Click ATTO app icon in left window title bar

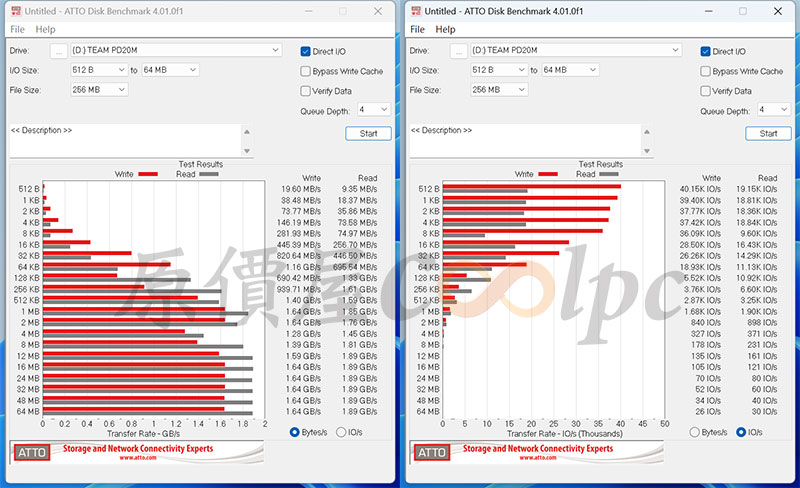click(x=16, y=11)
